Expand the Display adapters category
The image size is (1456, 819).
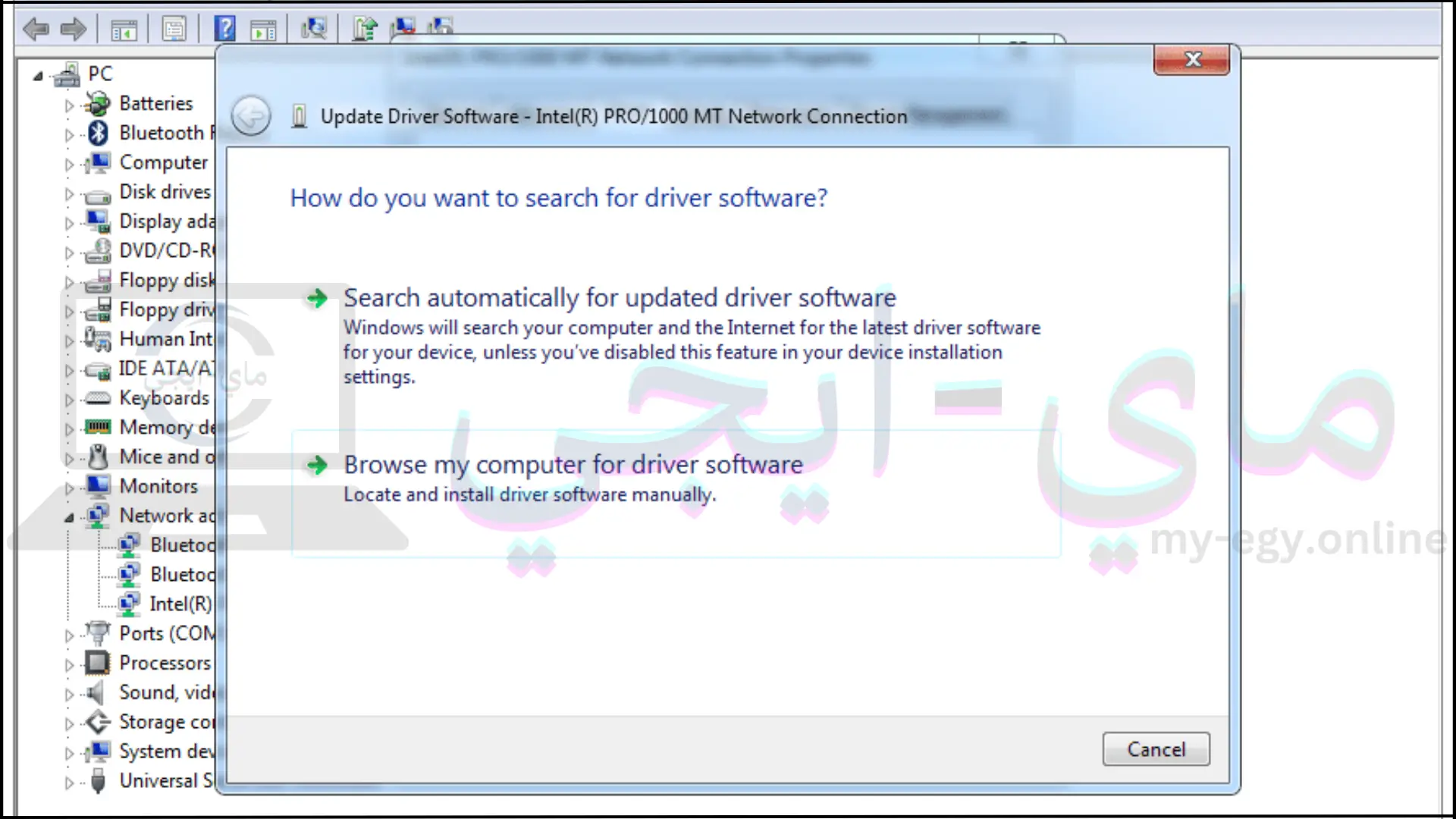[x=69, y=224]
